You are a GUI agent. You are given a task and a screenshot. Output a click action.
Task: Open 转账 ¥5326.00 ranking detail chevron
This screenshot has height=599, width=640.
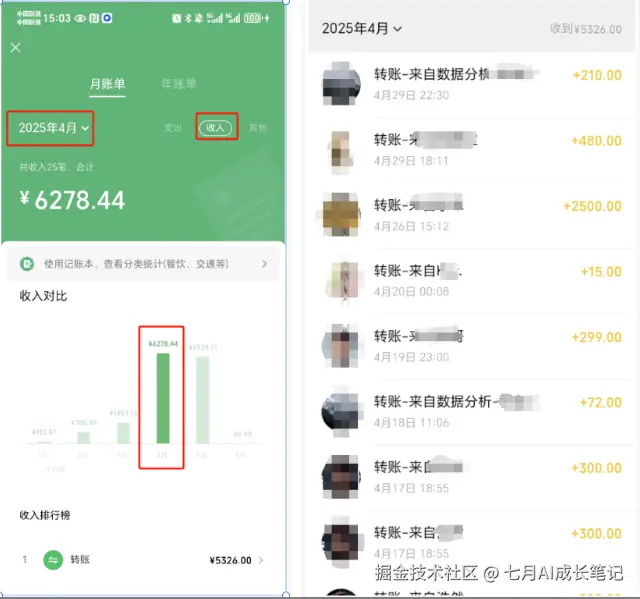(261, 560)
